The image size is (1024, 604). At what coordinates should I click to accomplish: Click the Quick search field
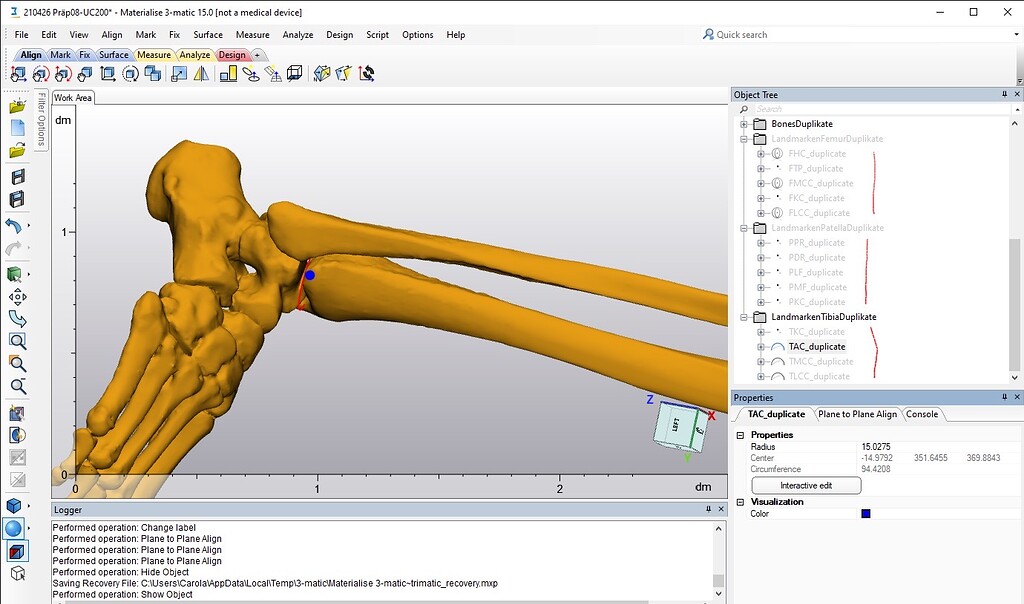point(760,35)
